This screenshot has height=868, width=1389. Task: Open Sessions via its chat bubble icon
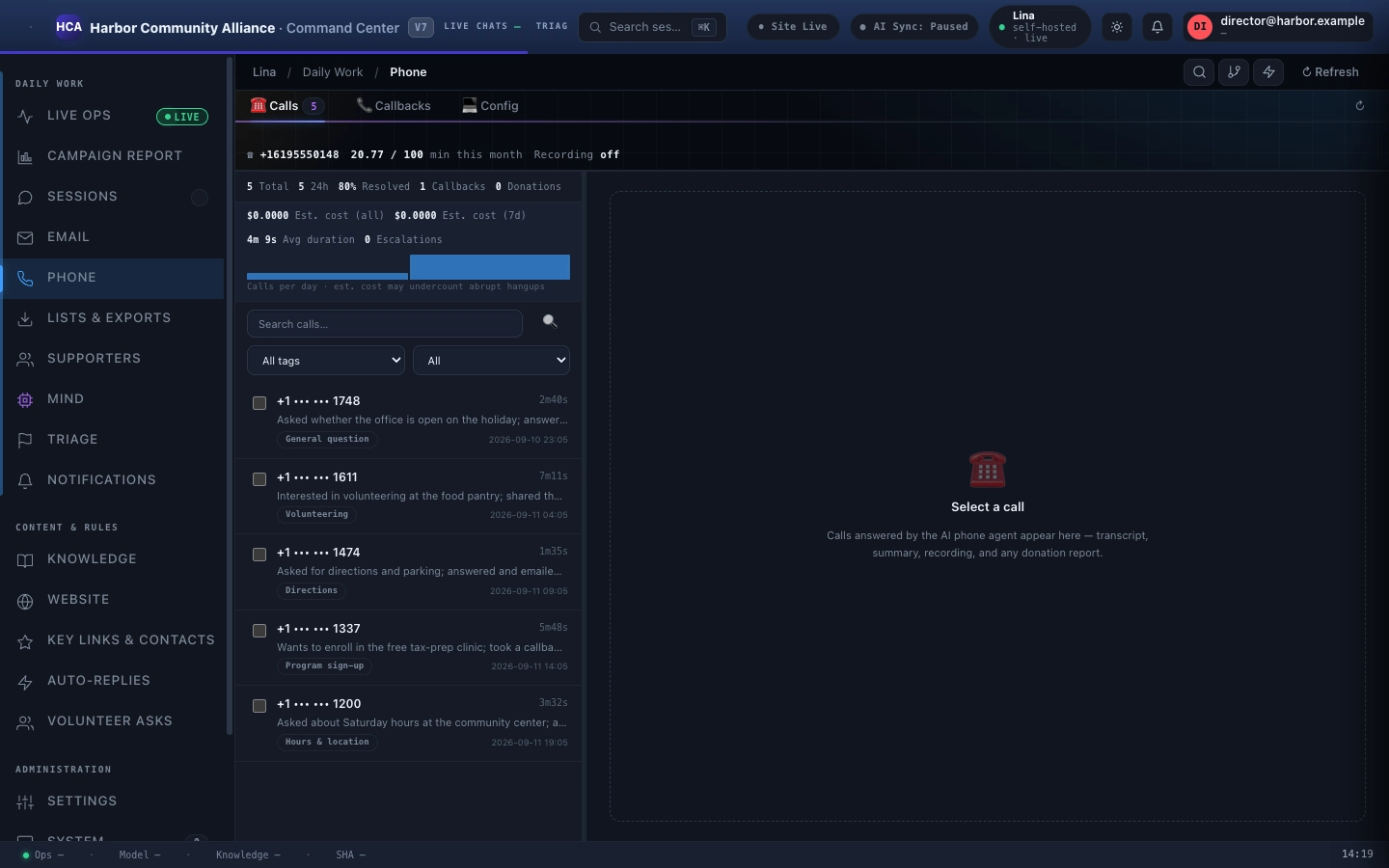[25, 197]
